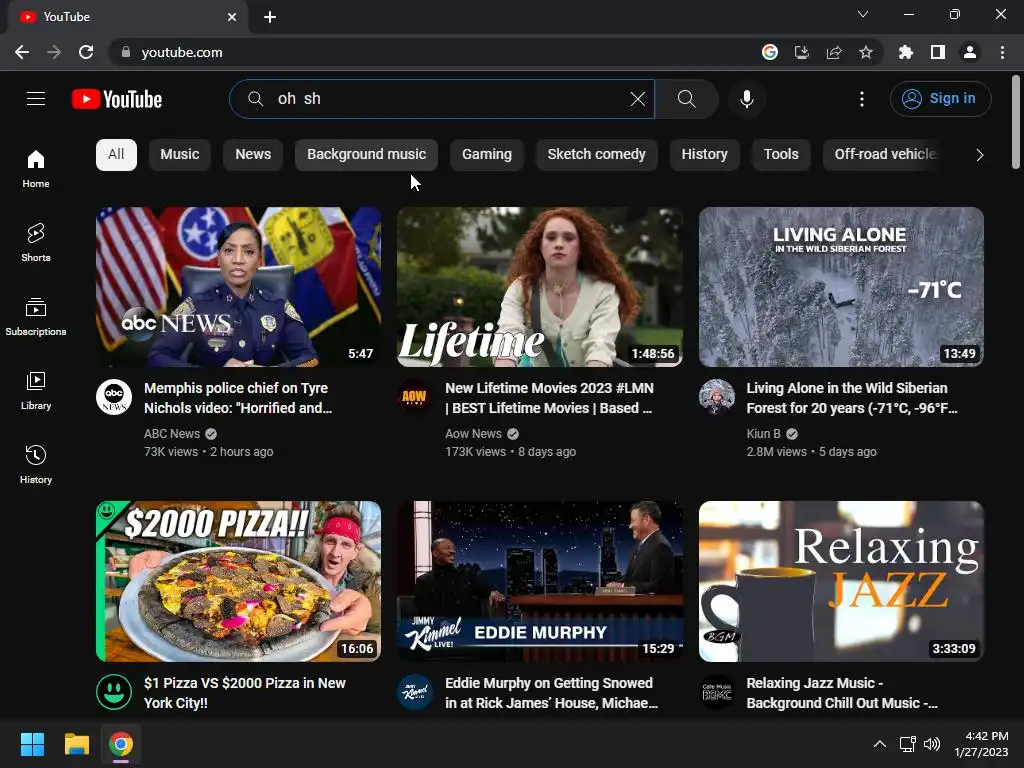Select the All filter chip
Image resolution: width=1024 pixels, height=768 pixels.
(x=116, y=155)
